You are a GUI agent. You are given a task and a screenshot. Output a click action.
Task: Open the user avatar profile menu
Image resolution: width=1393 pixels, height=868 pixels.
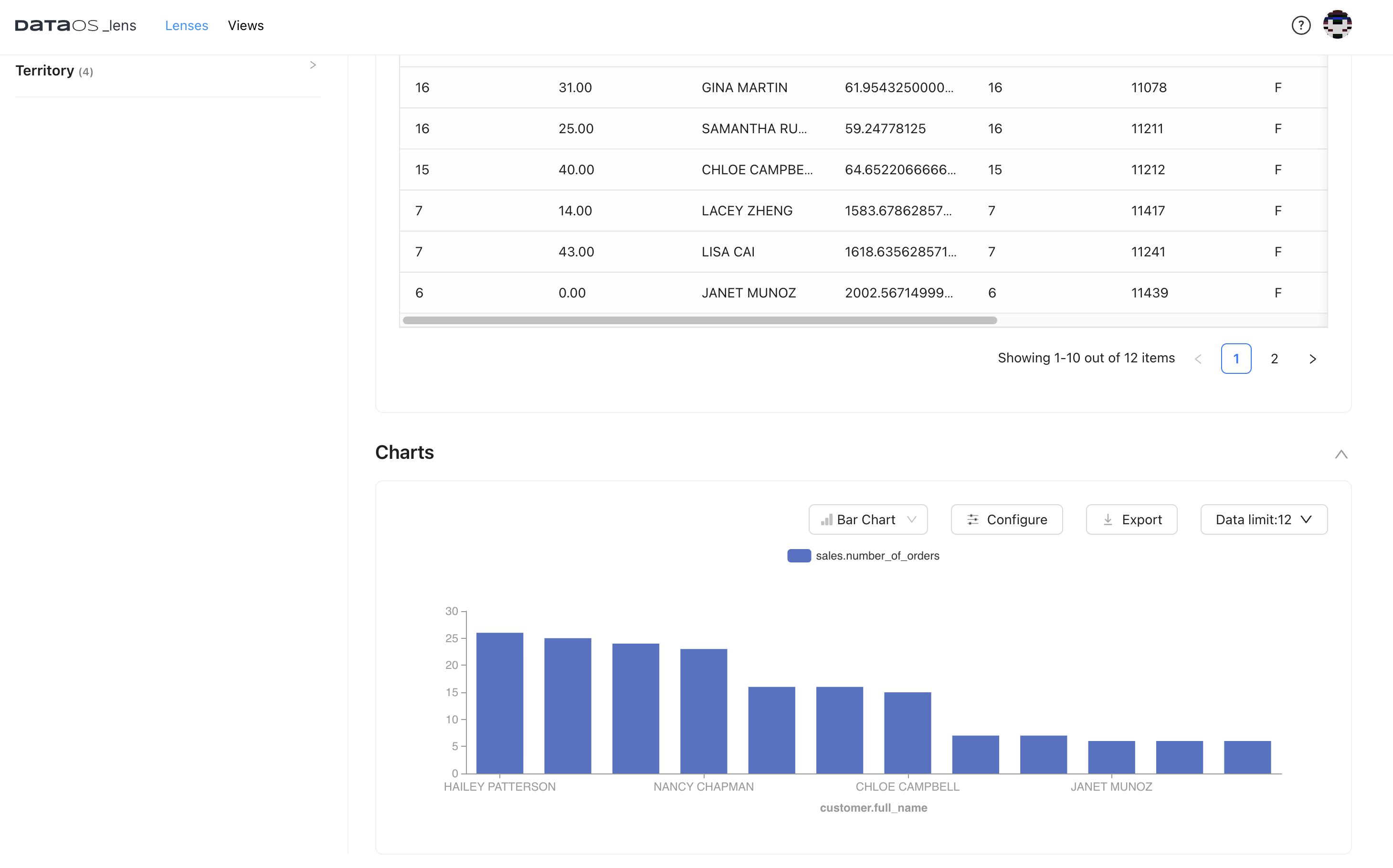tap(1337, 25)
